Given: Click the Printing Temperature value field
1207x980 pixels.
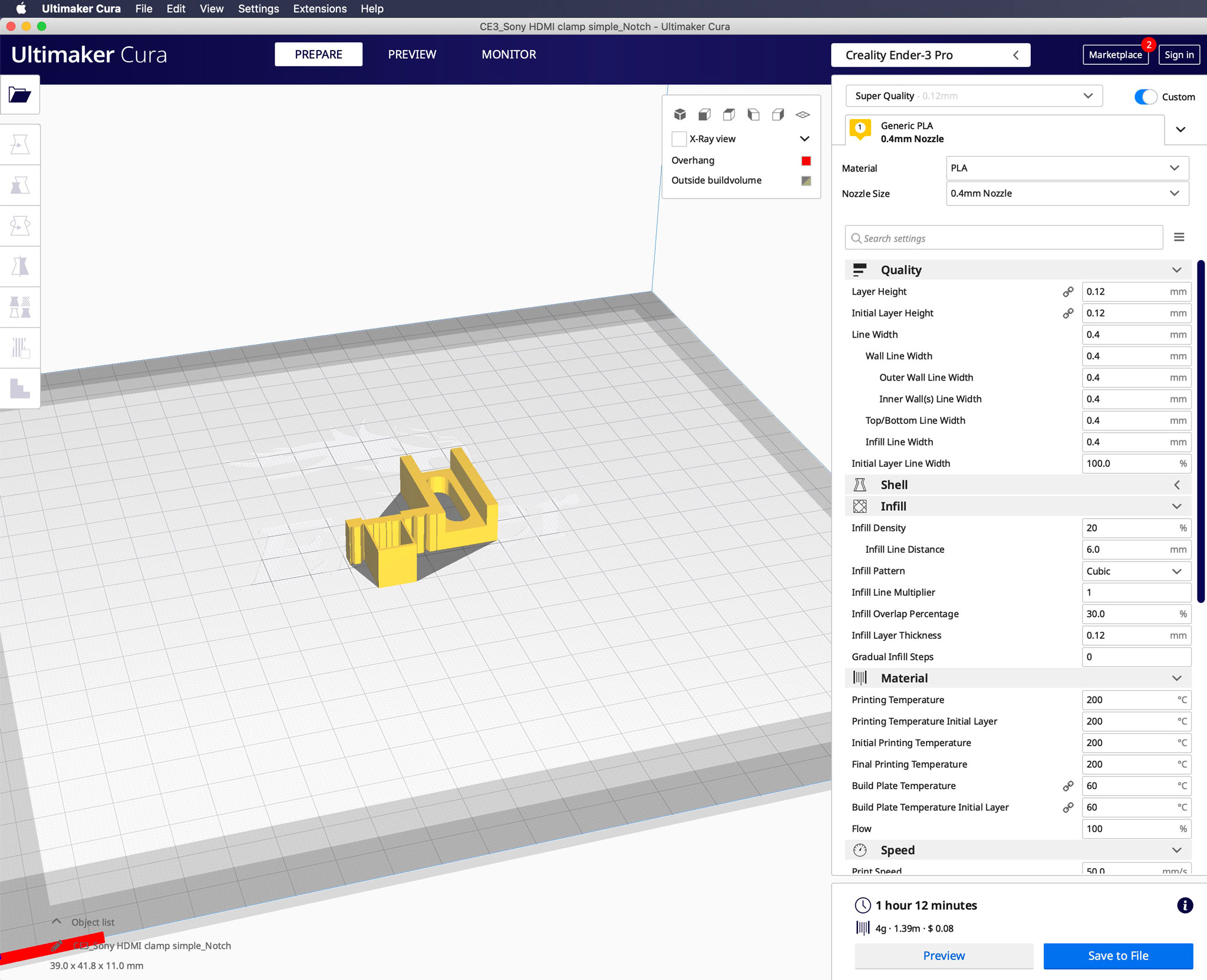Looking at the screenshot, I should [x=1136, y=700].
